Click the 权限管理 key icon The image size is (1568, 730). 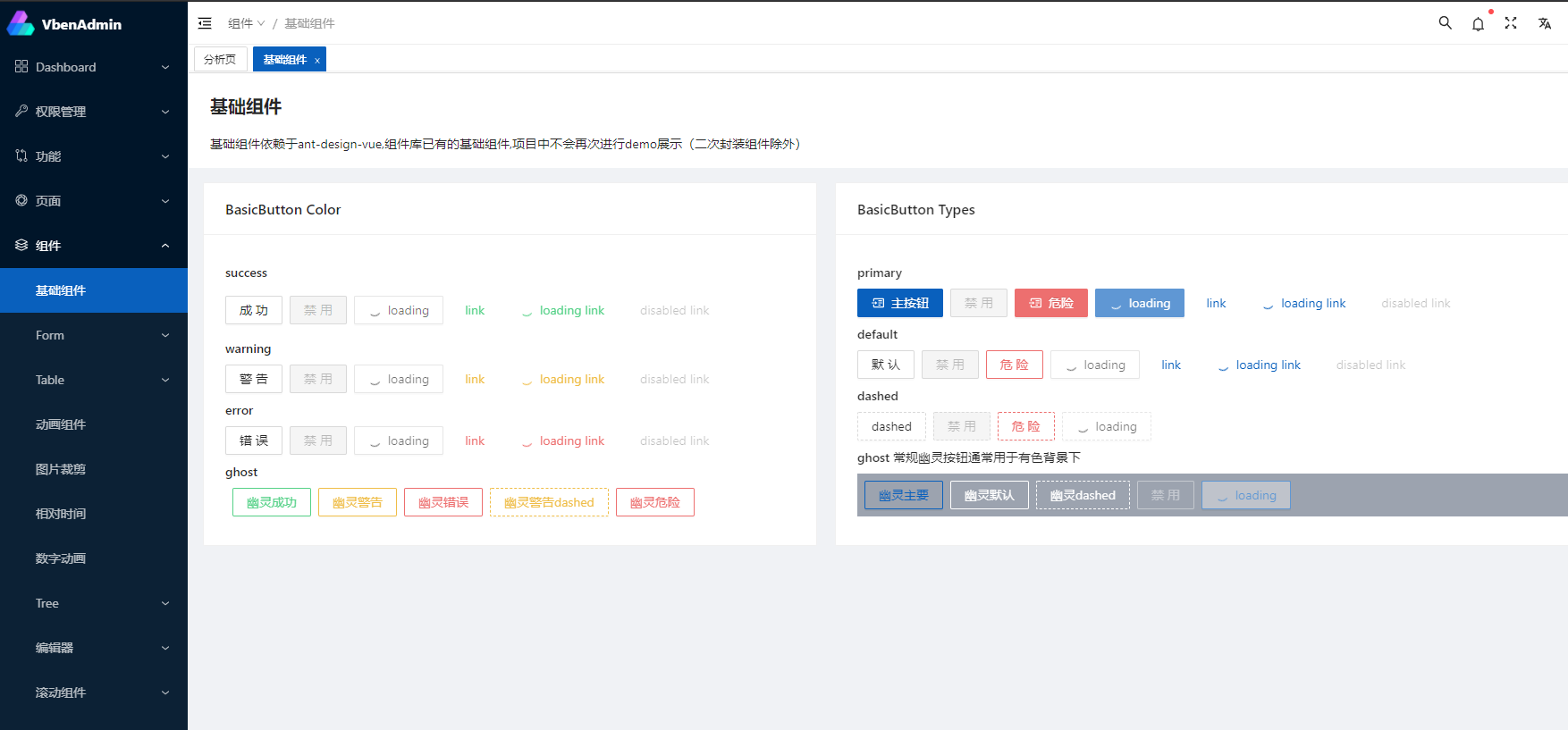click(21, 111)
